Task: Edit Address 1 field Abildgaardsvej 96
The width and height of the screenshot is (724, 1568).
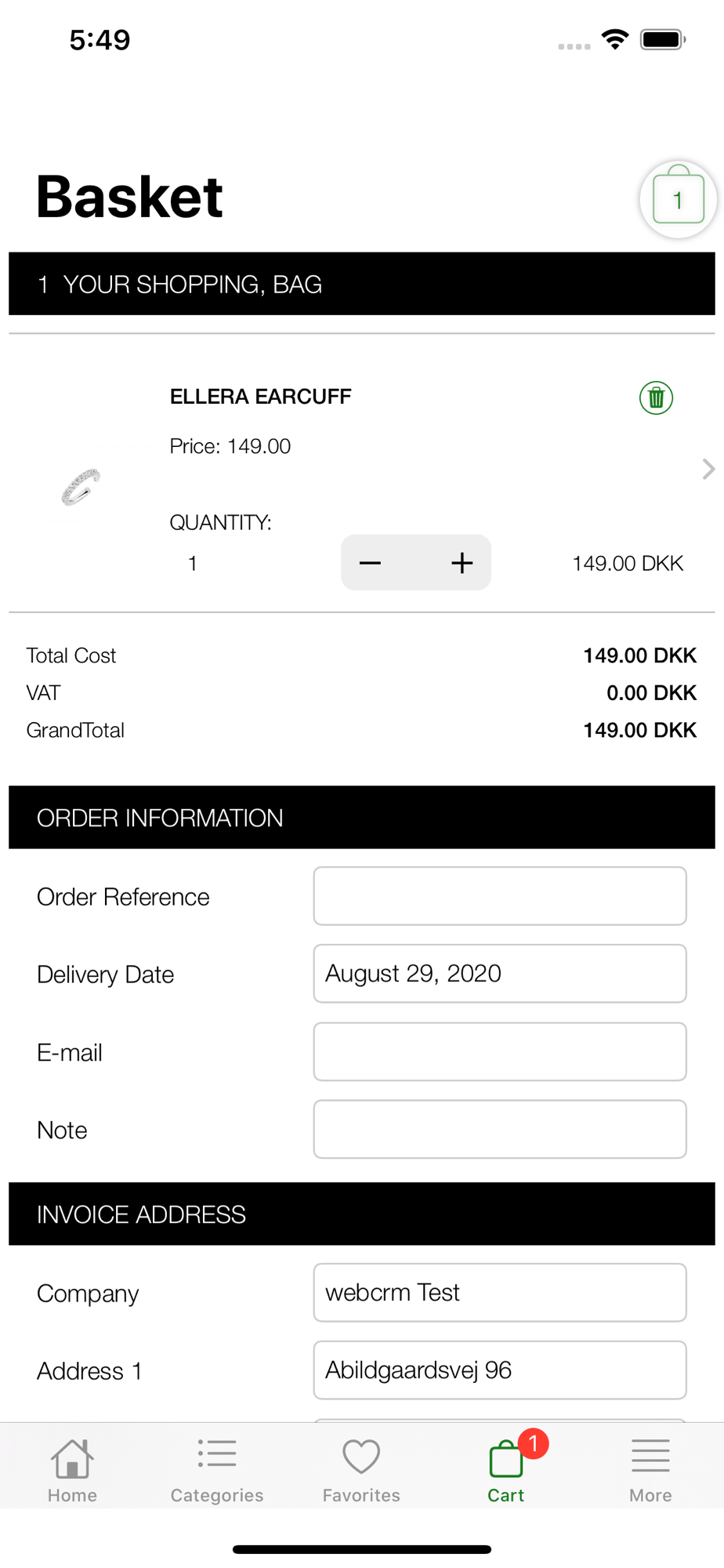Action: (500, 1370)
